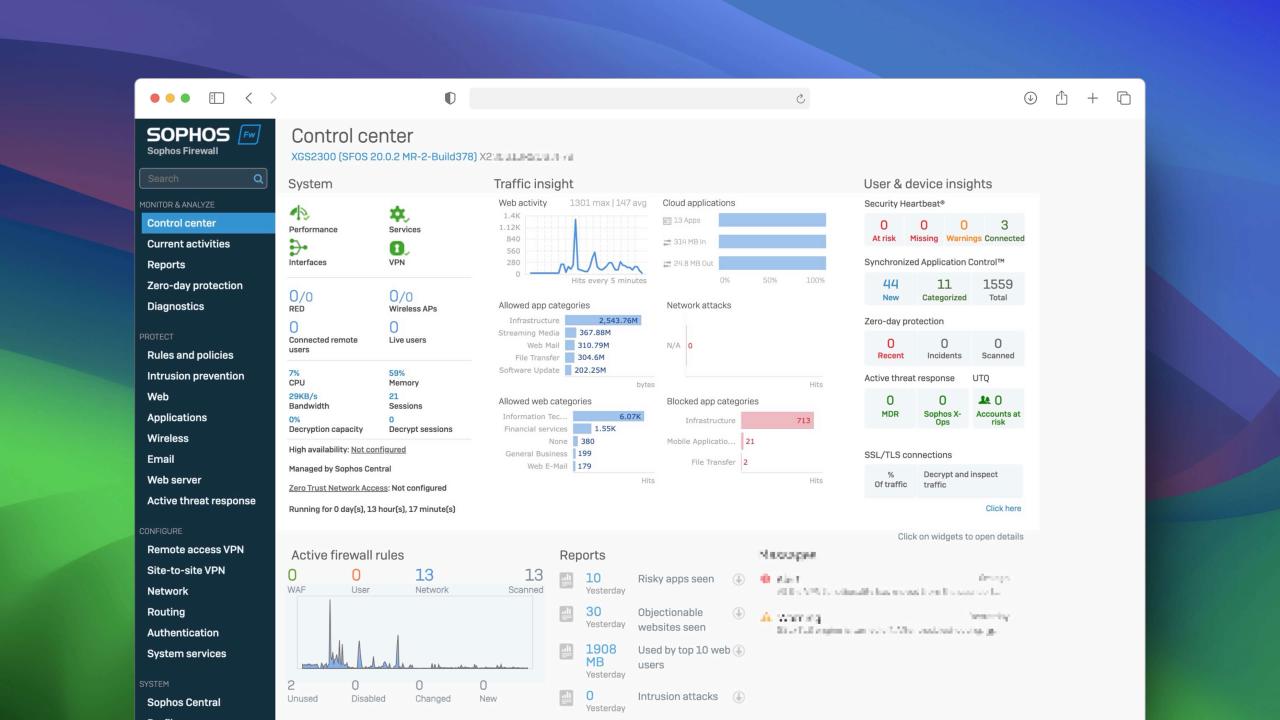The width and height of the screenshot is (1280, 720).
Task: Click the blocked Infrastructure 713 bar
Action: (x=778, y=421)
